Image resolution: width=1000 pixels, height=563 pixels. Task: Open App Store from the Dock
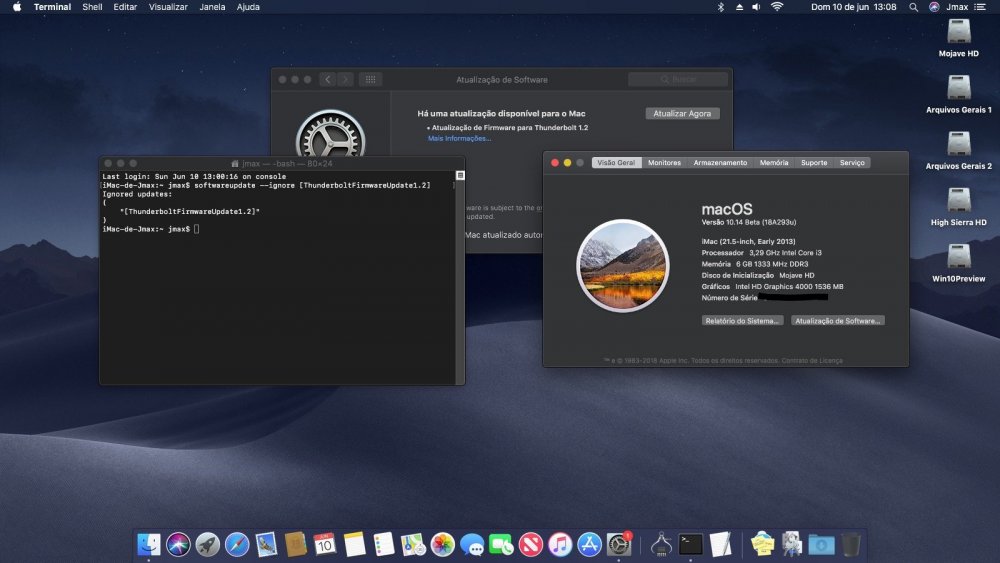pos(589,545)
